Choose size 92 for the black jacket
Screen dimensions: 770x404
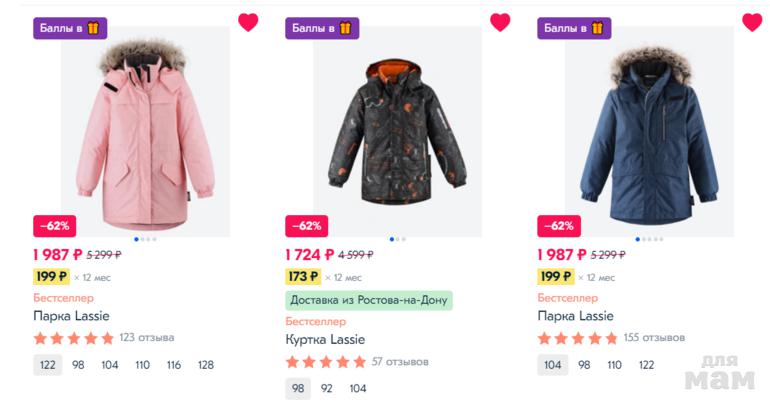pos(328,389)
